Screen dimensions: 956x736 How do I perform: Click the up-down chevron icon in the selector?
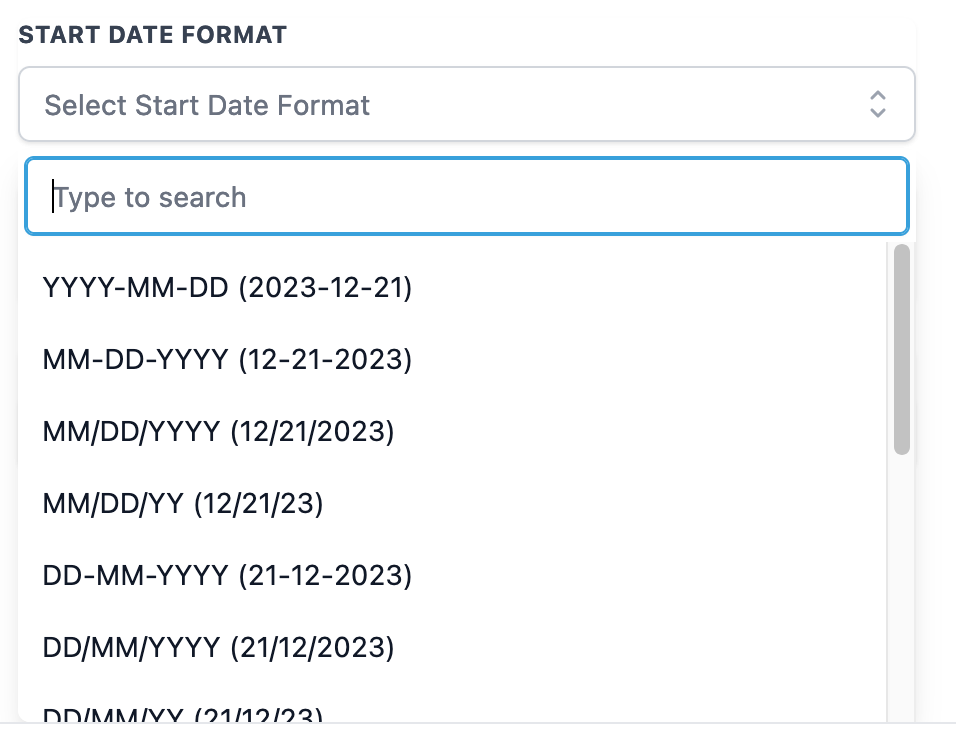(x=877, y=104)
